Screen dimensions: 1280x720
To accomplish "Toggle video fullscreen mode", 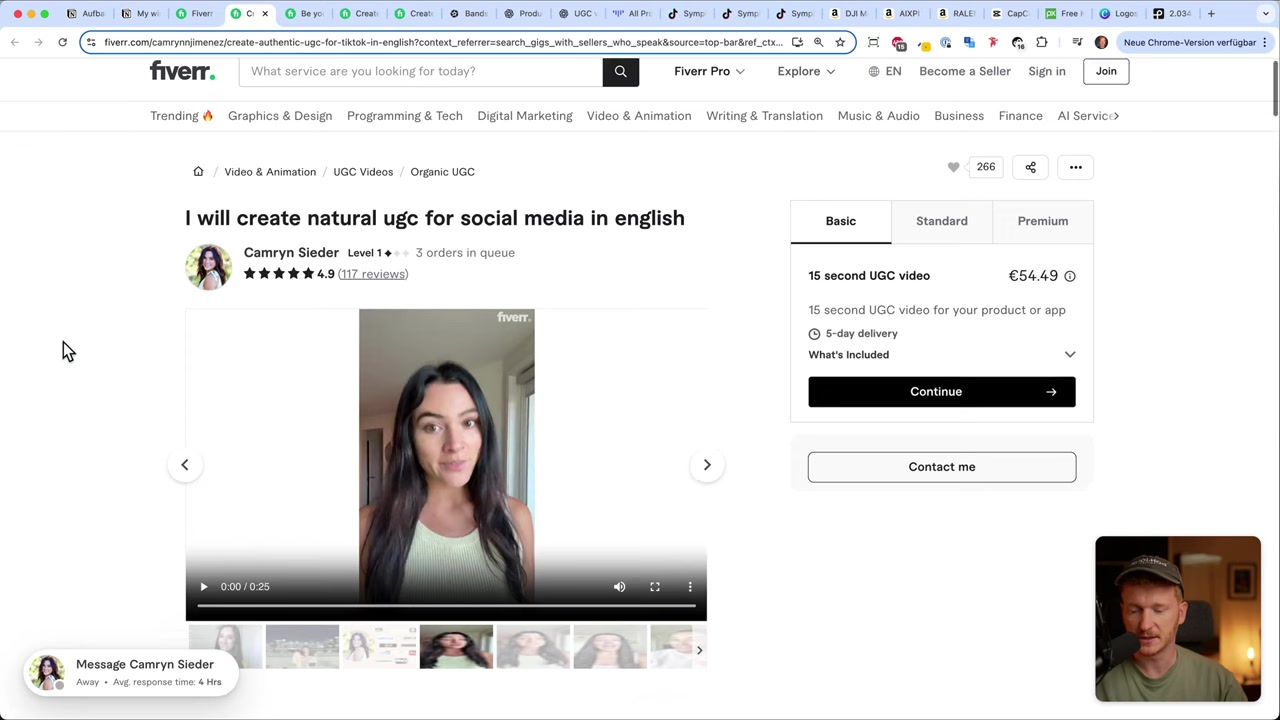I will click(655, 587).
